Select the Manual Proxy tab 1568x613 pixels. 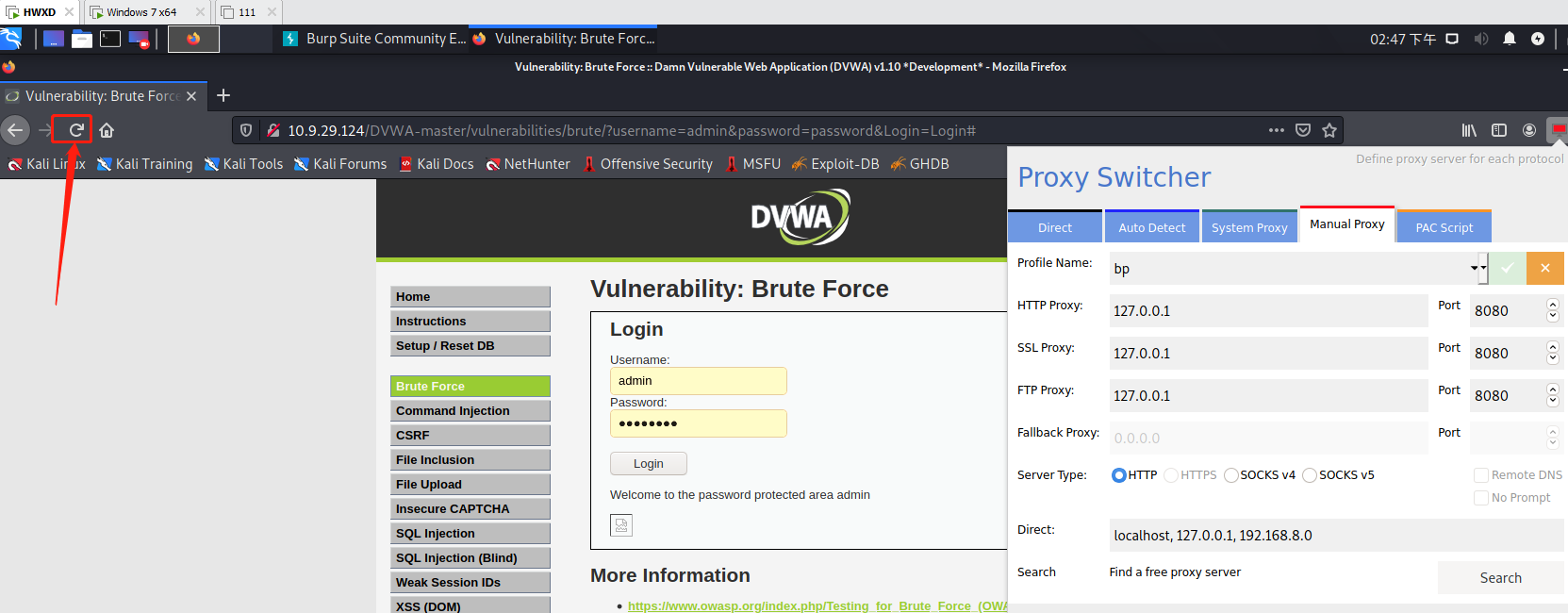[1347, 224]
